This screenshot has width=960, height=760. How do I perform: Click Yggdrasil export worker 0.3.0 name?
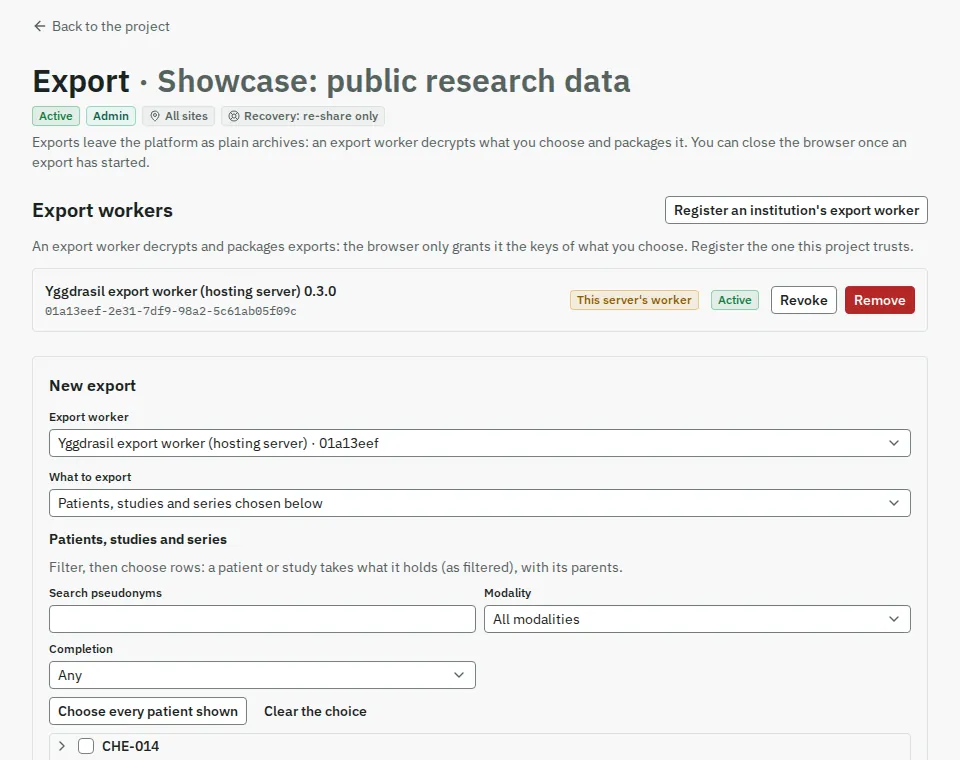pos(190,291)
